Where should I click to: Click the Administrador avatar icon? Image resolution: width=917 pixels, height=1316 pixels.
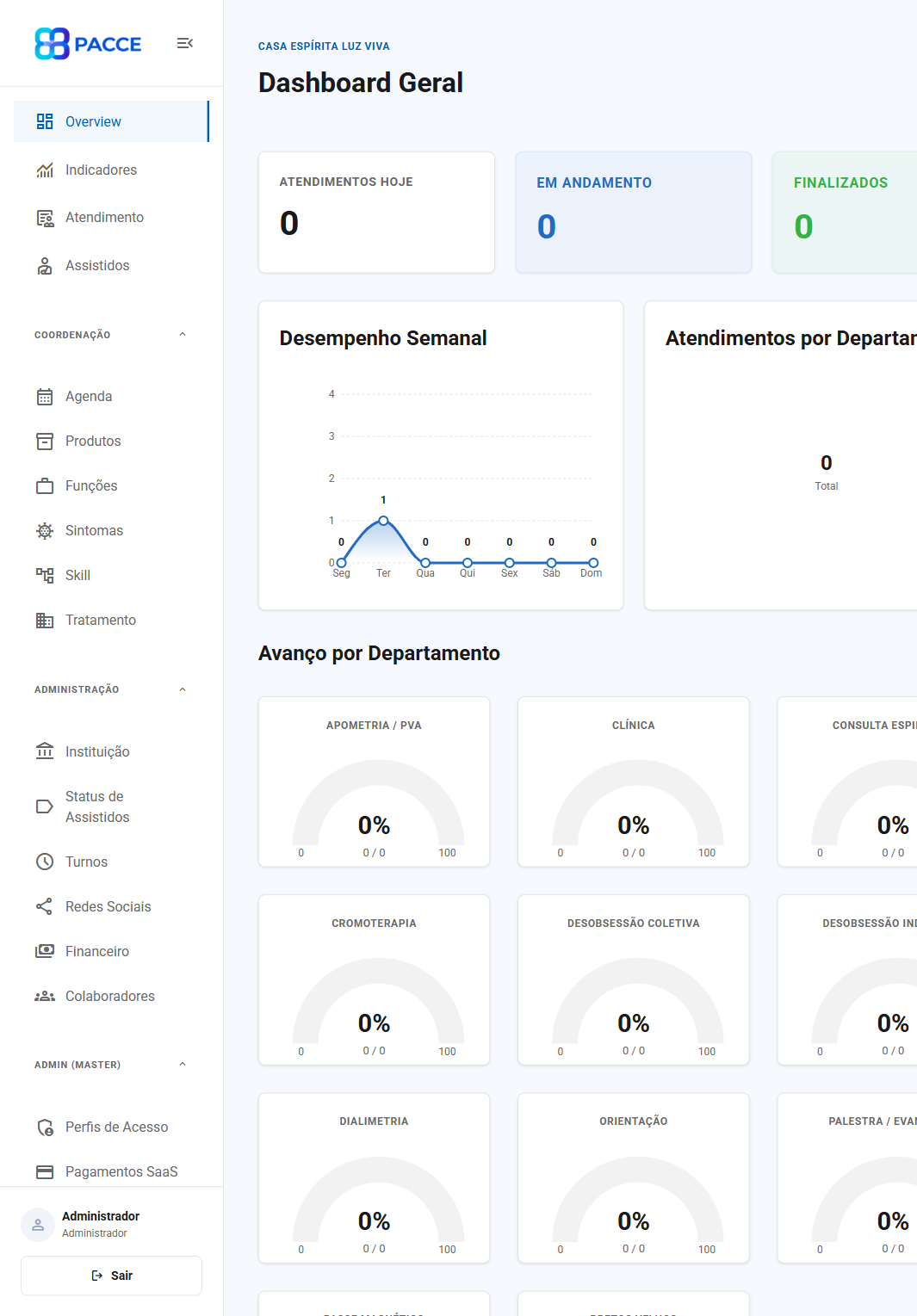[38, 1225]
